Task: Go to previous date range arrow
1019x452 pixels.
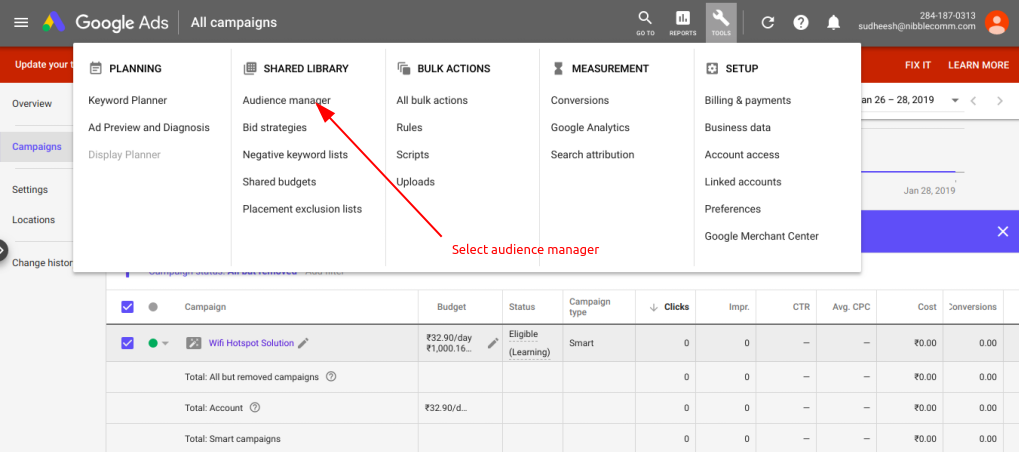Action: pyautogui.click(x=973, y=101)
